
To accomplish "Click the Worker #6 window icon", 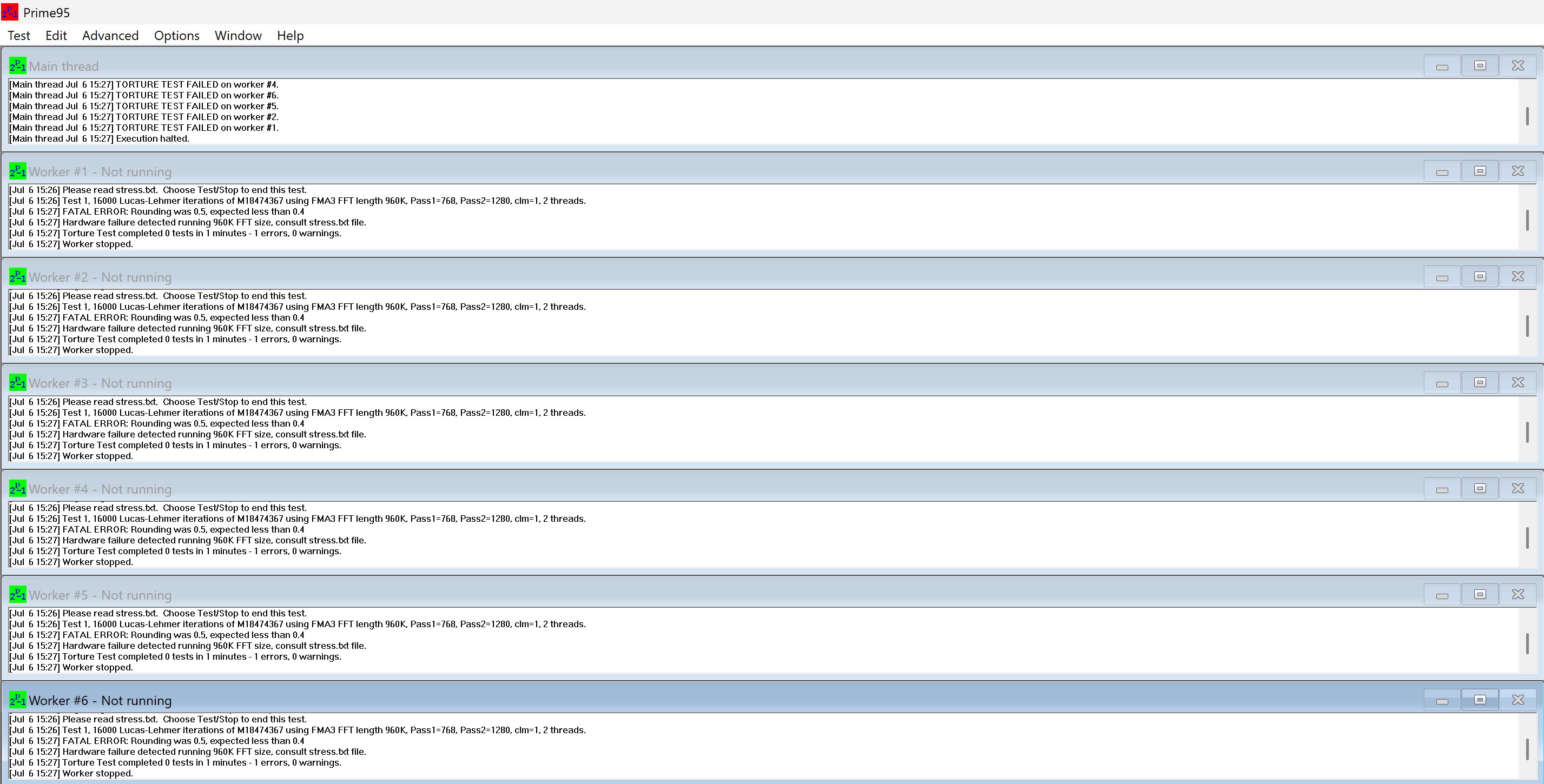I will click(17, 700).
